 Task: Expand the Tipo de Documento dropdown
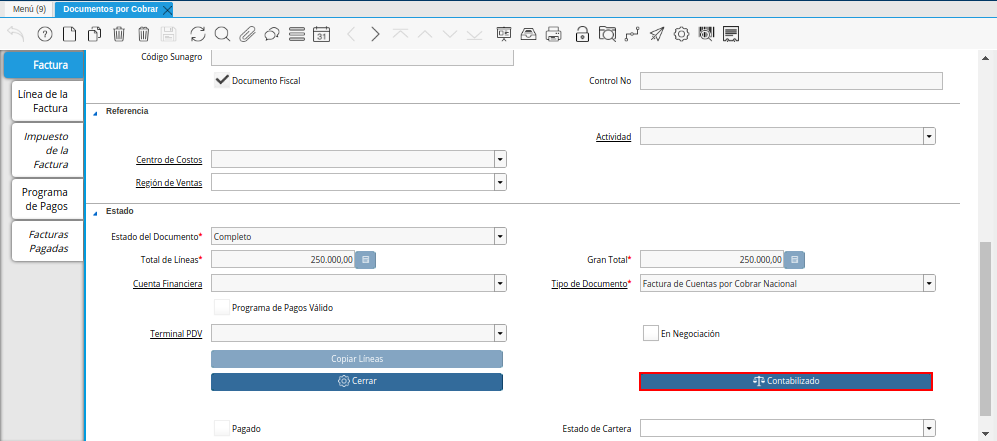coord(929,283)
